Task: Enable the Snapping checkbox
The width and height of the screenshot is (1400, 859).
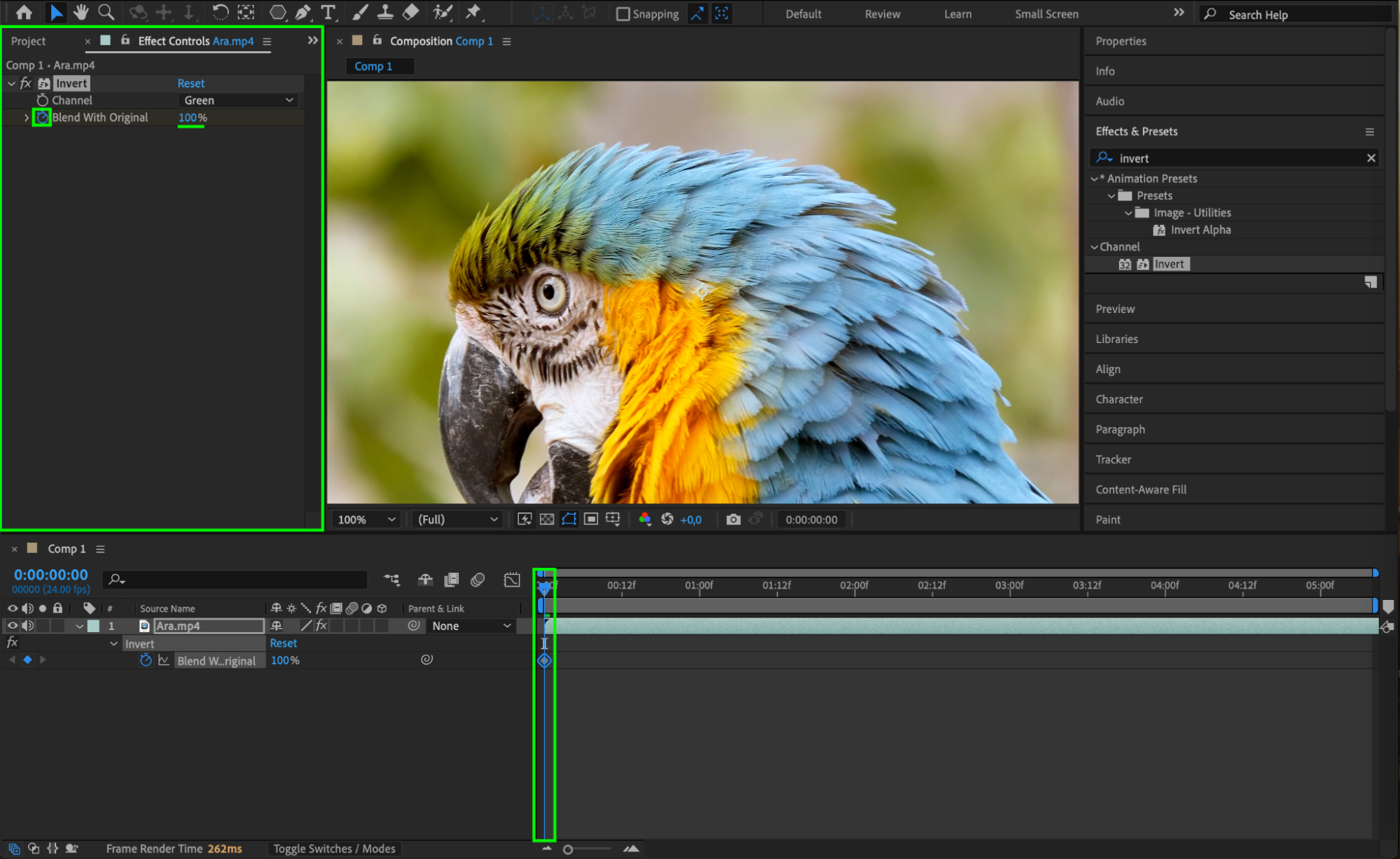Action: coord(623,14)
